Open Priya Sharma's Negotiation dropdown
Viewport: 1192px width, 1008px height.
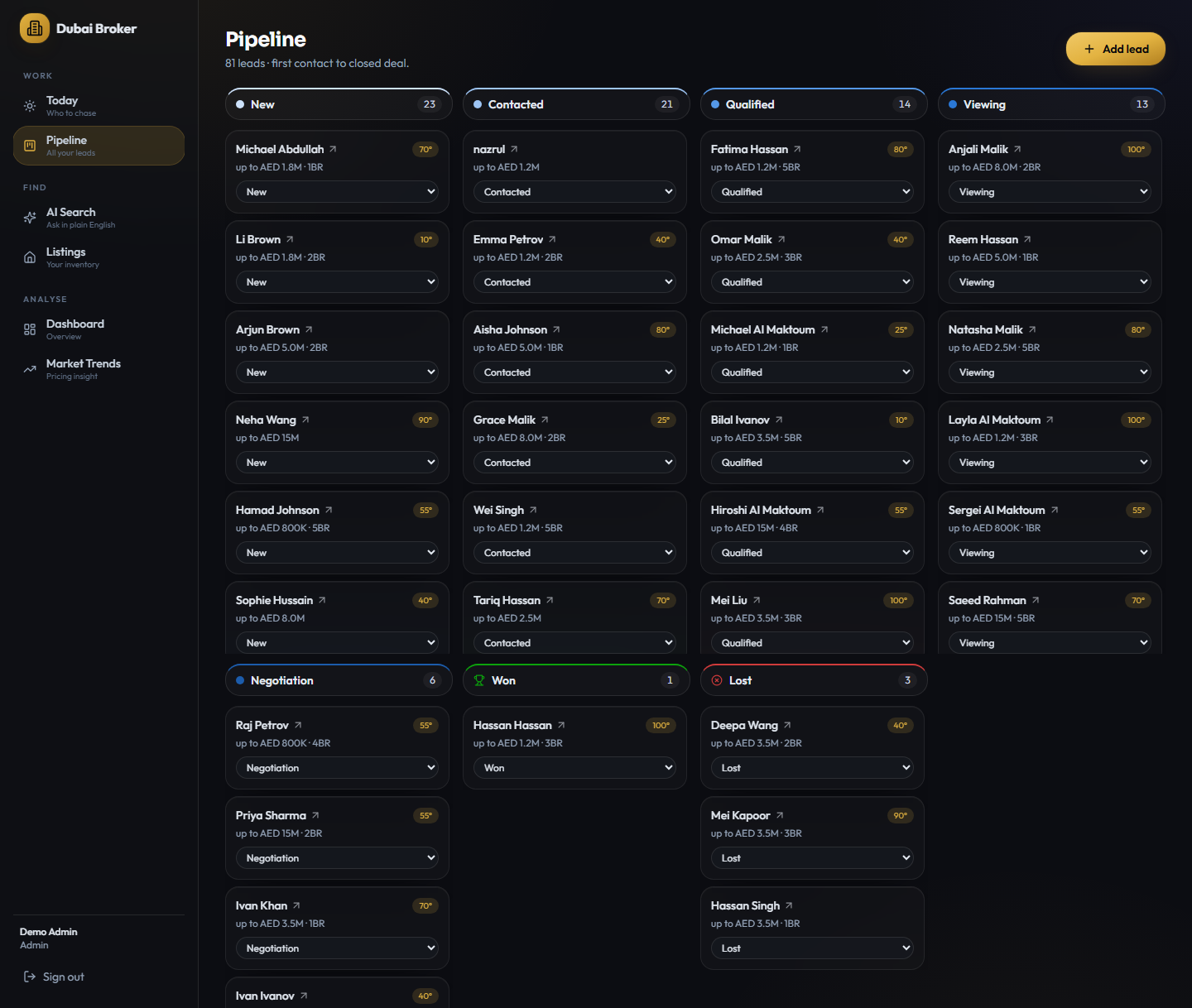[337, 857]
